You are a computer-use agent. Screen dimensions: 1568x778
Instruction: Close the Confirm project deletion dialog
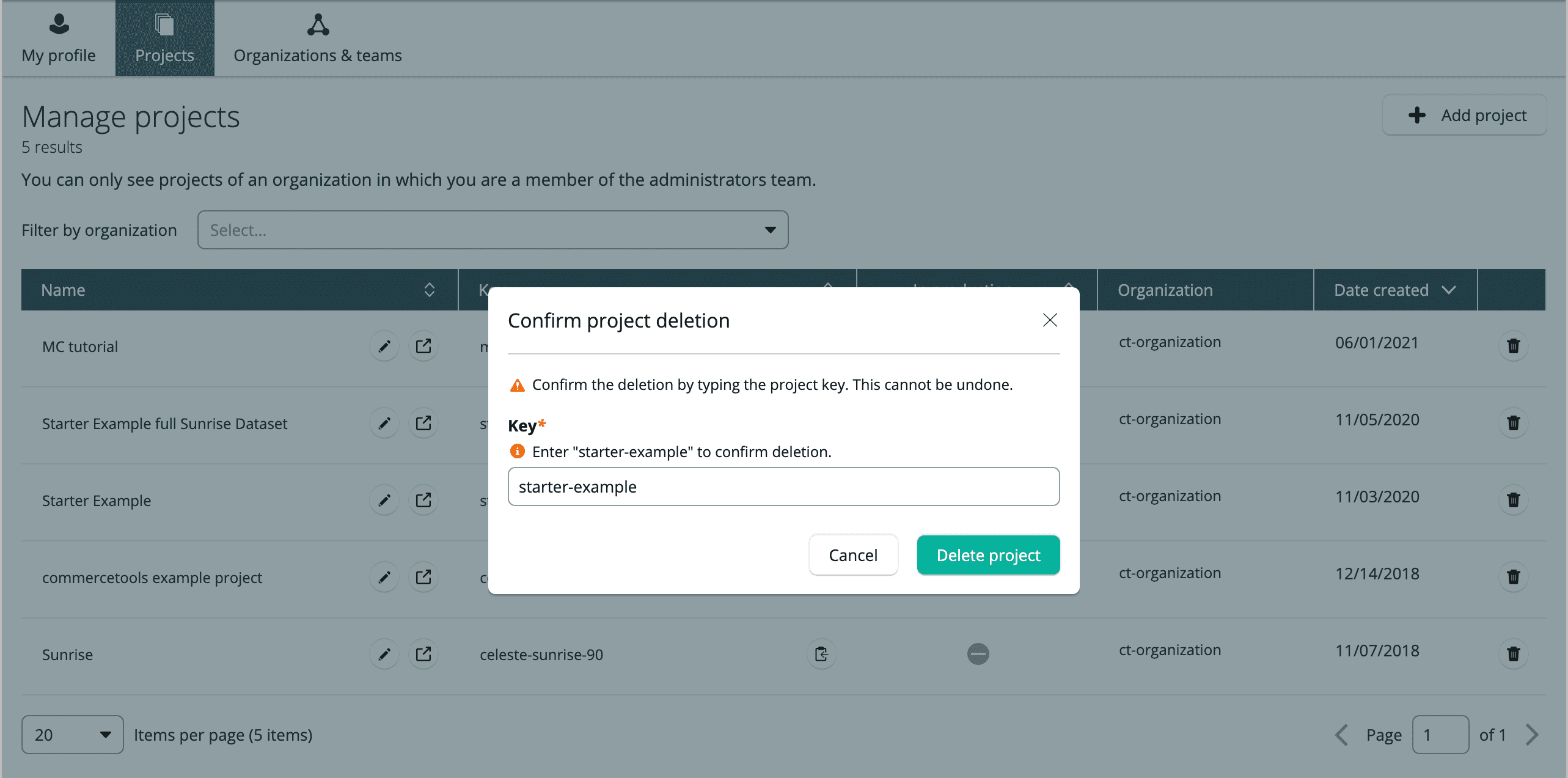click(1049, 320)
